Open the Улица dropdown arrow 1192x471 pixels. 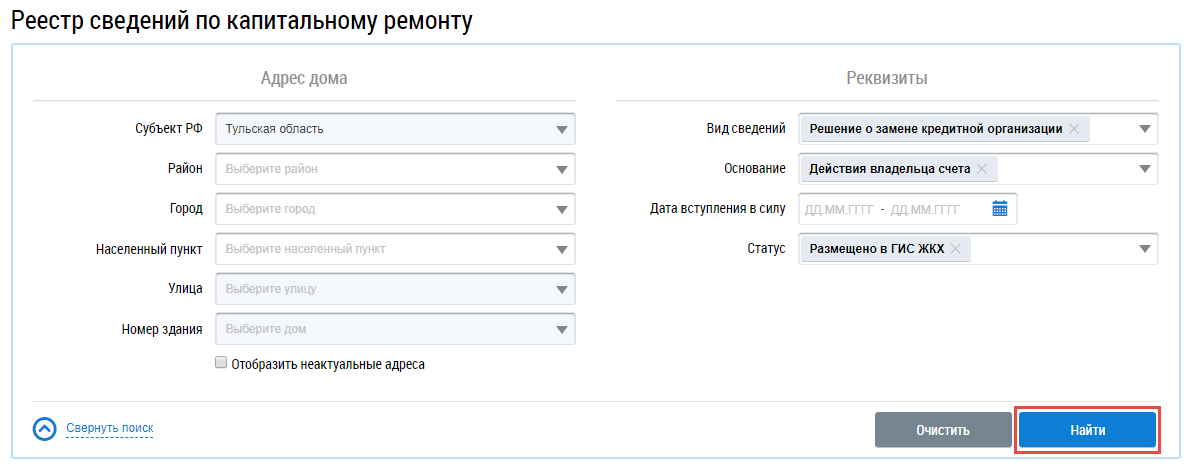[561, 289]
